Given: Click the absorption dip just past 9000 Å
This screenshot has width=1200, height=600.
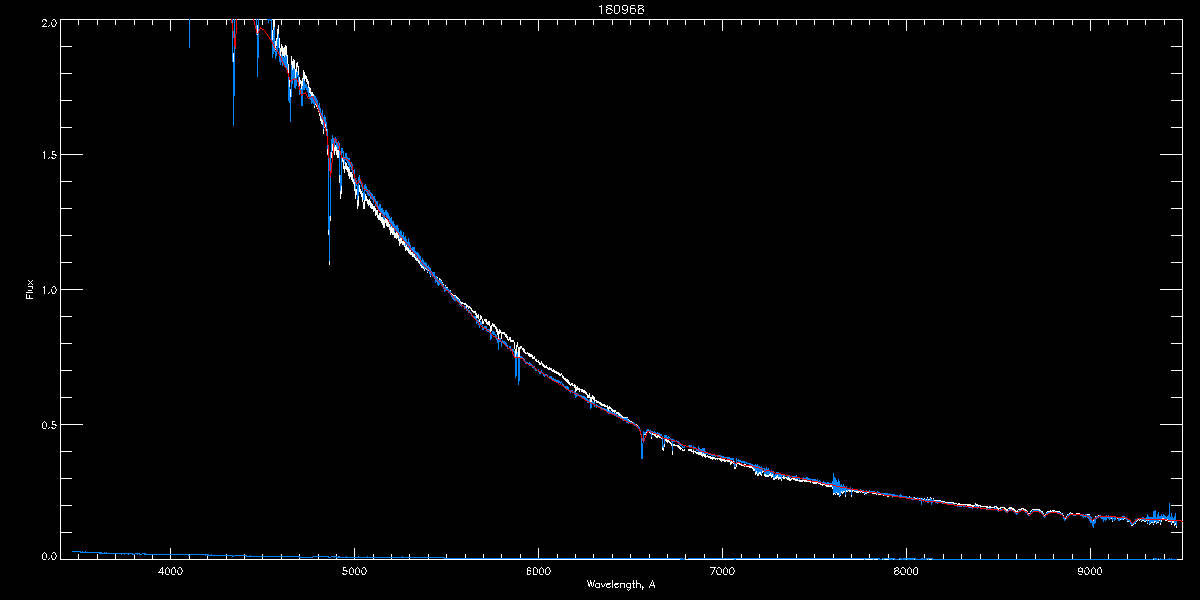Looking at the screenshot, I should click(1092, 523).
